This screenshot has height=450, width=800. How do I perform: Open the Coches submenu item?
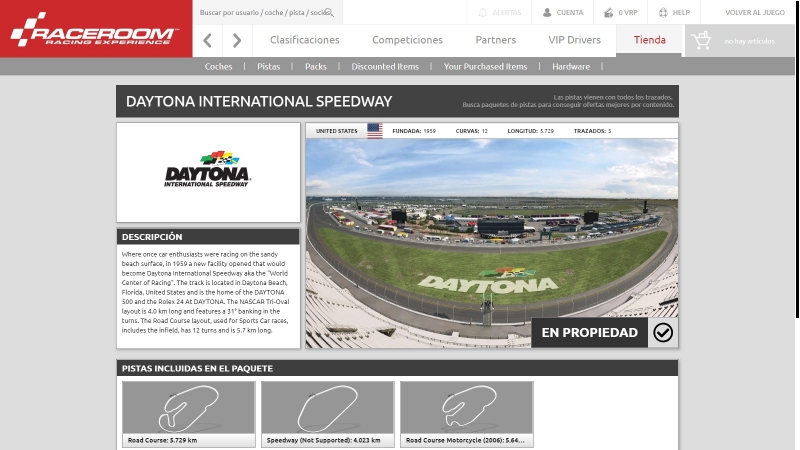tap(218, 66)
